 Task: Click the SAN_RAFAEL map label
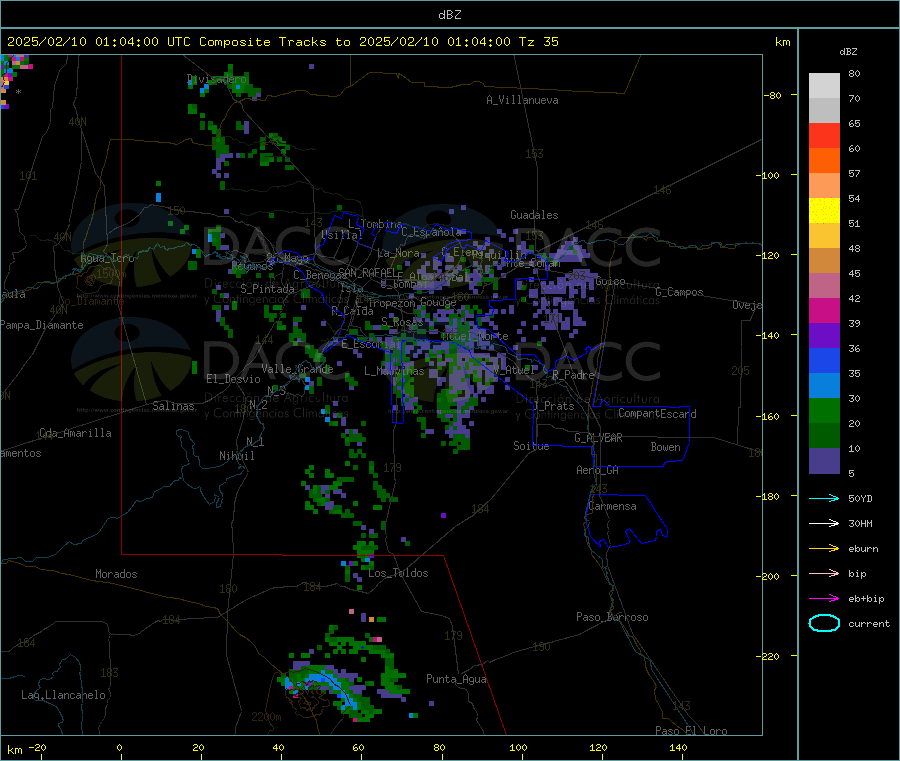(x=367, y=272)
